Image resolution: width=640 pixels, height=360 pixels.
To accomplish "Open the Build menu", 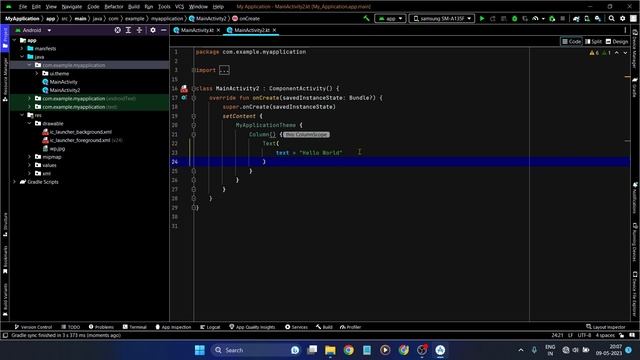I will click(133, 7).
